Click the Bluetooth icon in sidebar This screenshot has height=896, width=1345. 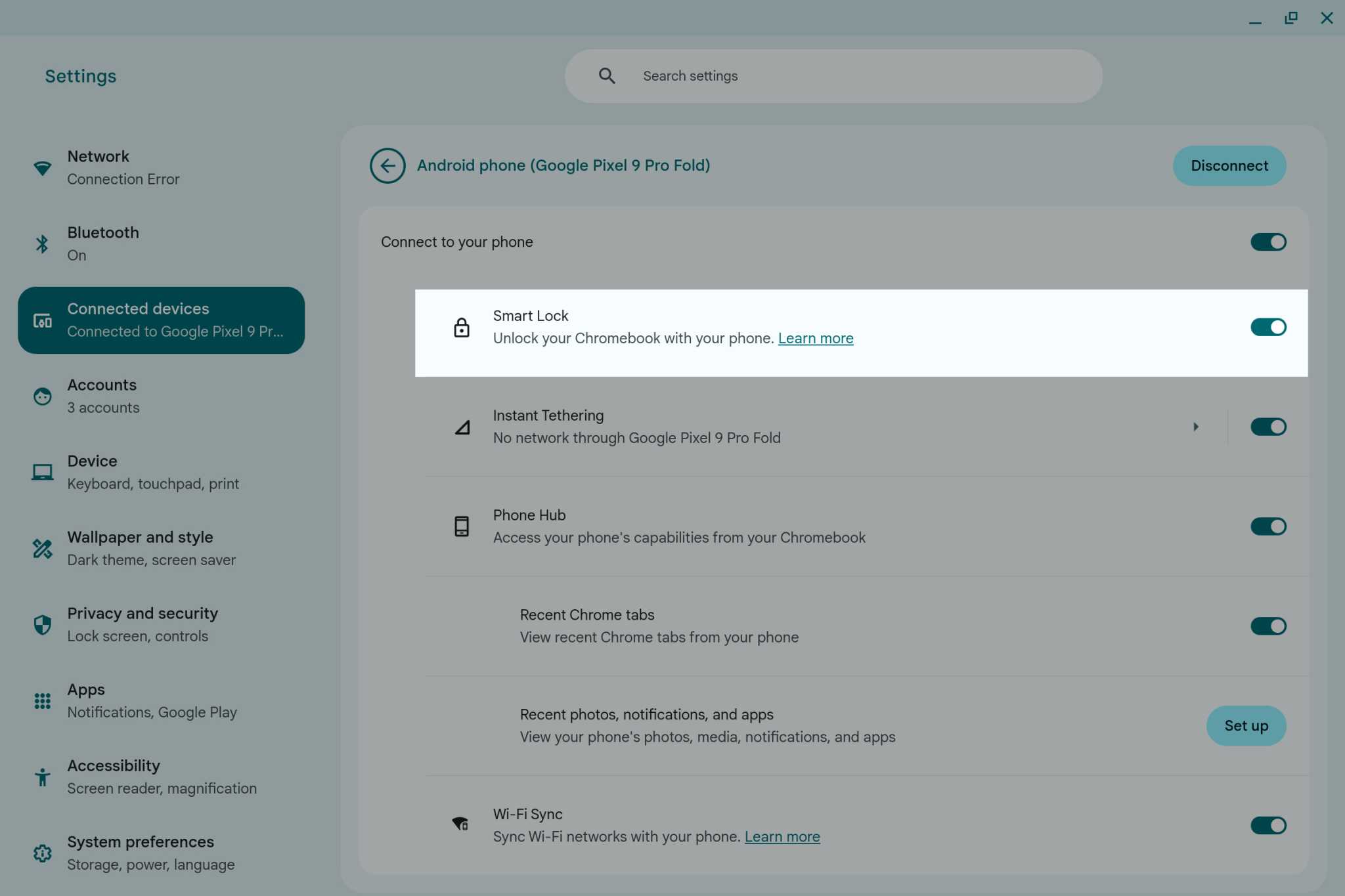(x=42, y=242)
